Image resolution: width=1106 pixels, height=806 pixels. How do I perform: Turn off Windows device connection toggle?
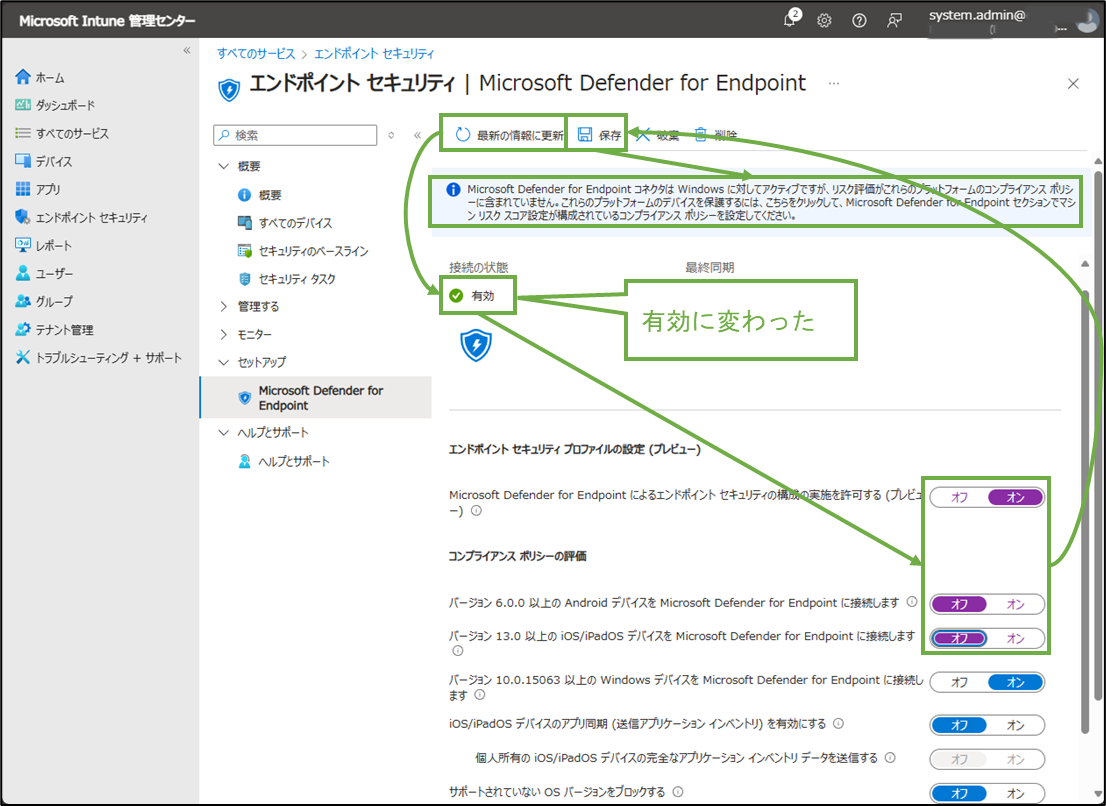pyautogui.click(x=959, y=682)
